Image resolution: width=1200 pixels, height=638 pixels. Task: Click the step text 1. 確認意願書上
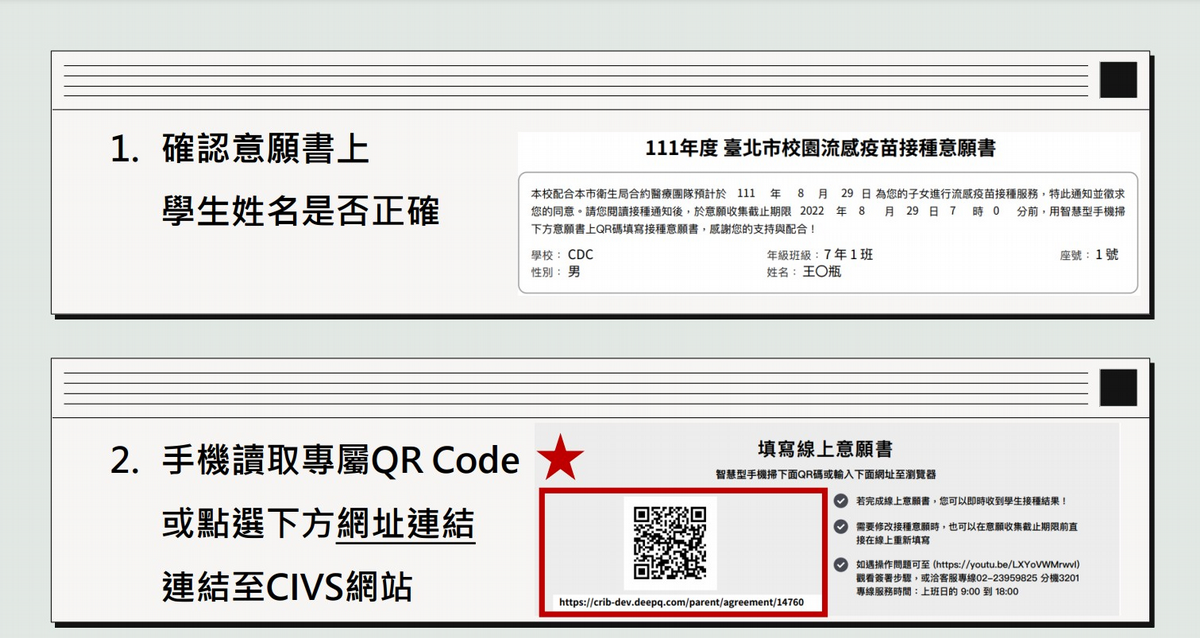coord(240,151)
